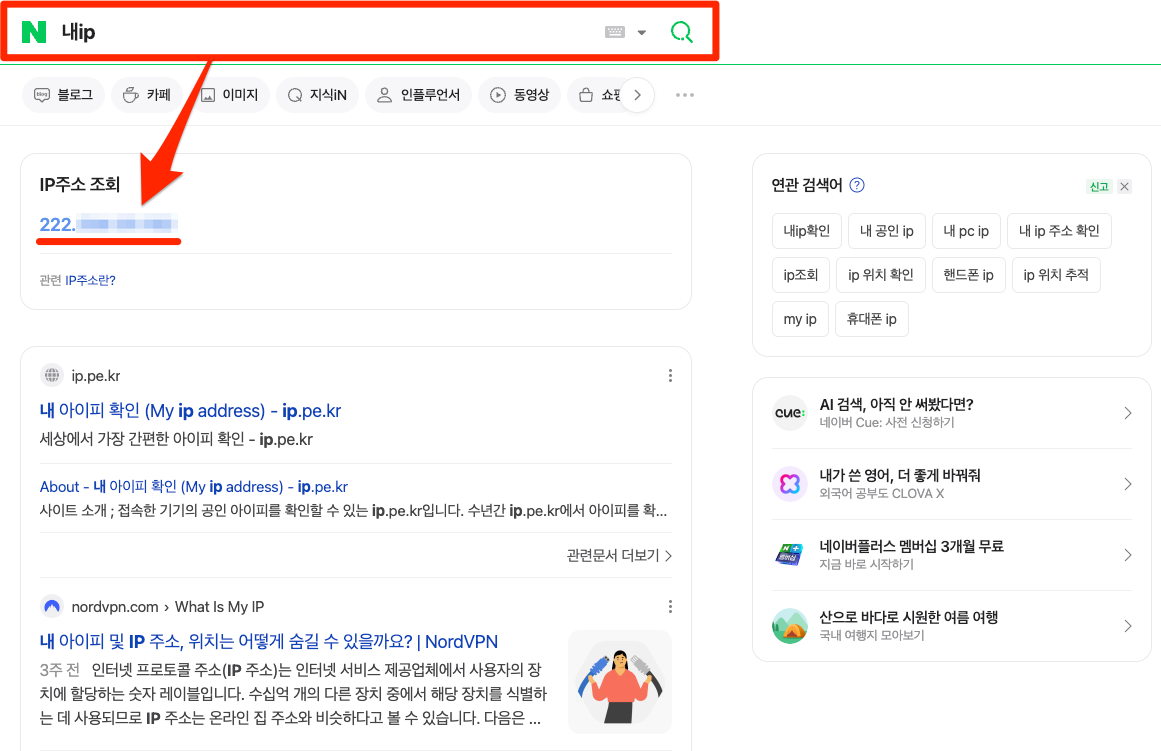Click the green 신고 report button
1161x751 pixels.
1099,187
